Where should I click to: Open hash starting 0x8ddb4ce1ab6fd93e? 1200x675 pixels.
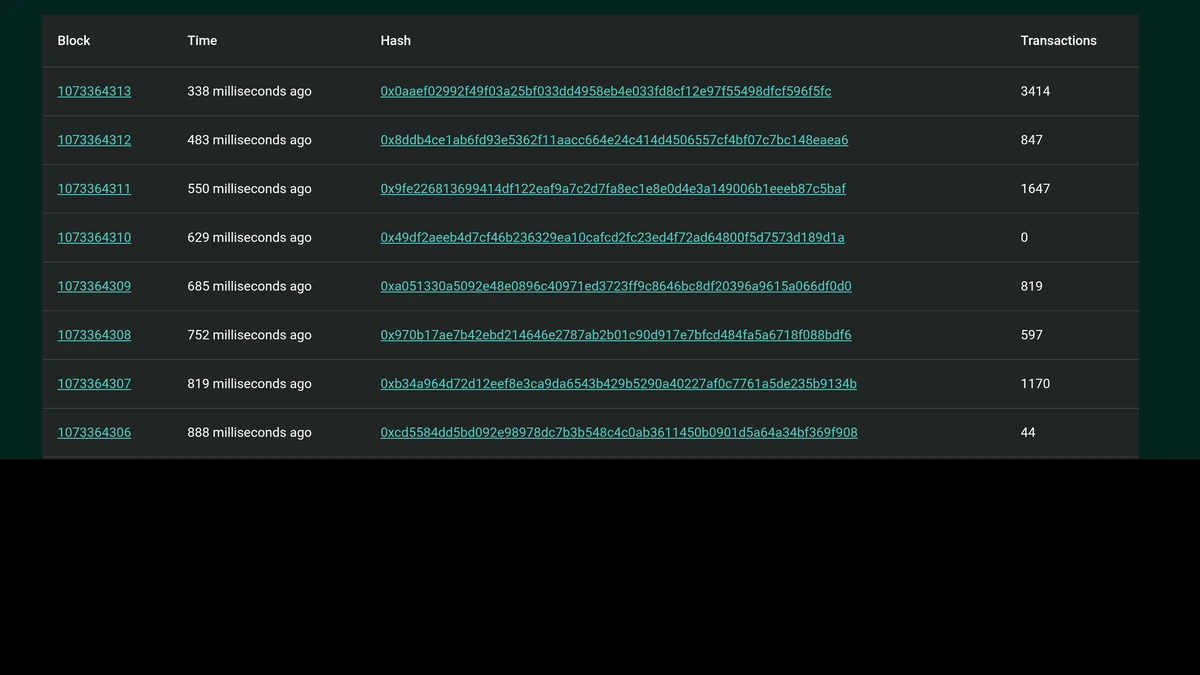tap(614, 140)
